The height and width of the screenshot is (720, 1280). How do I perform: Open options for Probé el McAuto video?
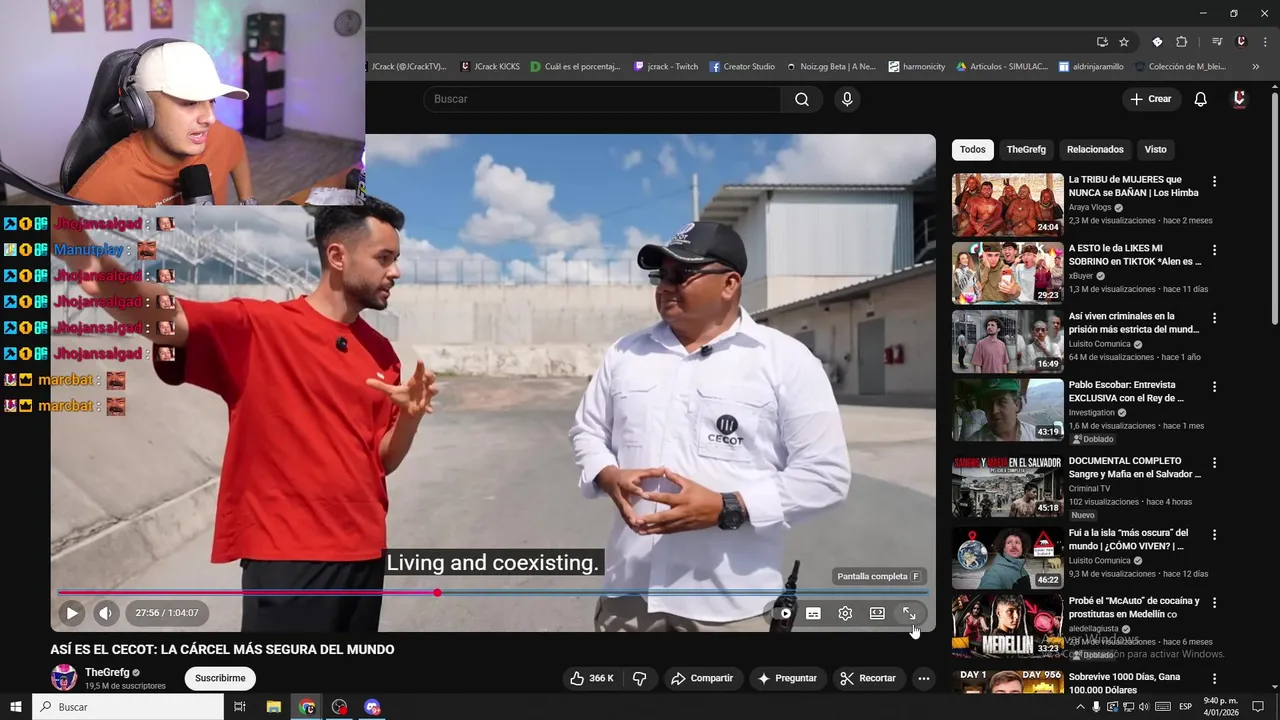click(x=1215, y=603)
